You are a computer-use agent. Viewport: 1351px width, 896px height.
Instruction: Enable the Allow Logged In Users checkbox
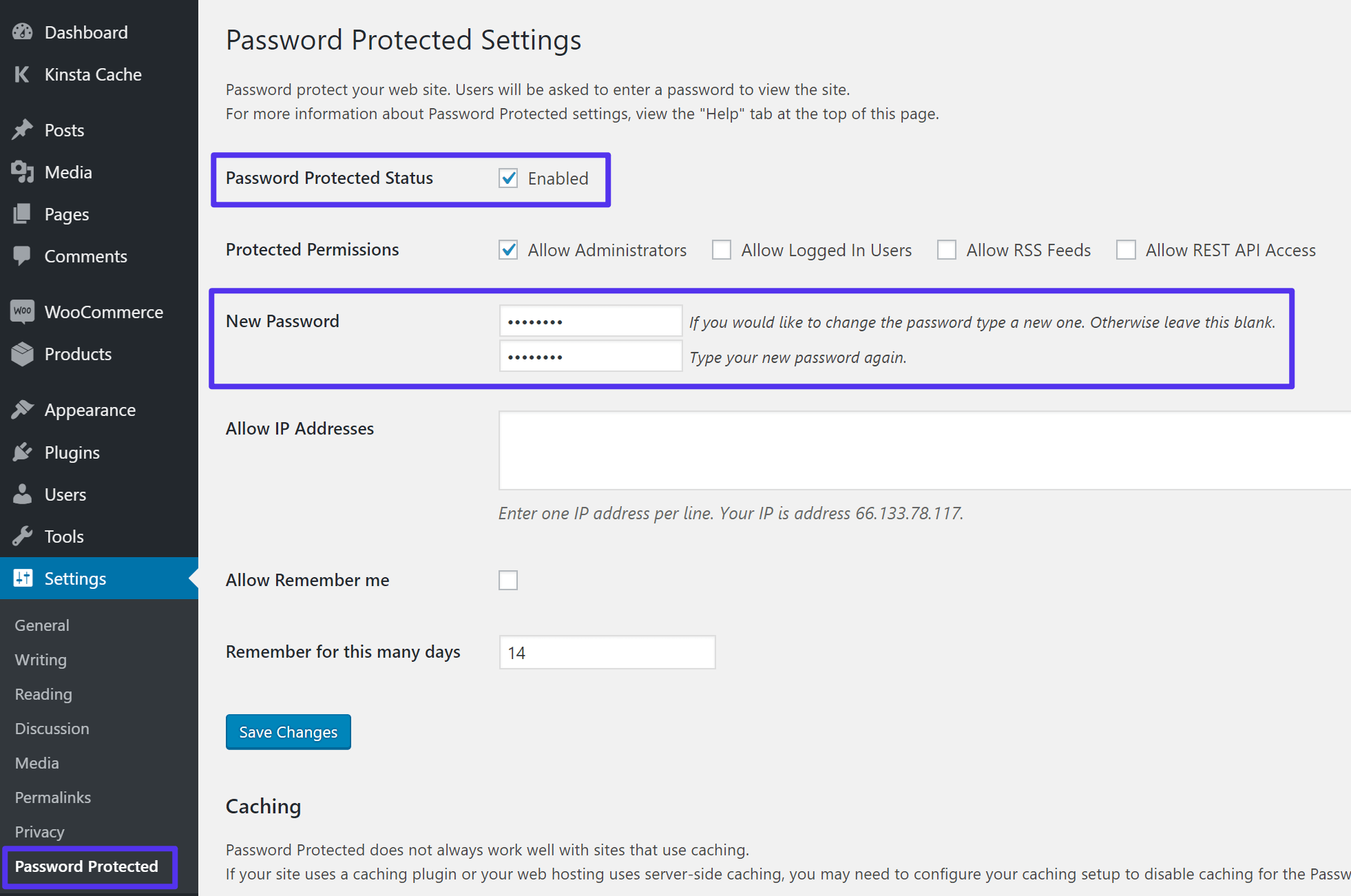(x=718, y=249)
